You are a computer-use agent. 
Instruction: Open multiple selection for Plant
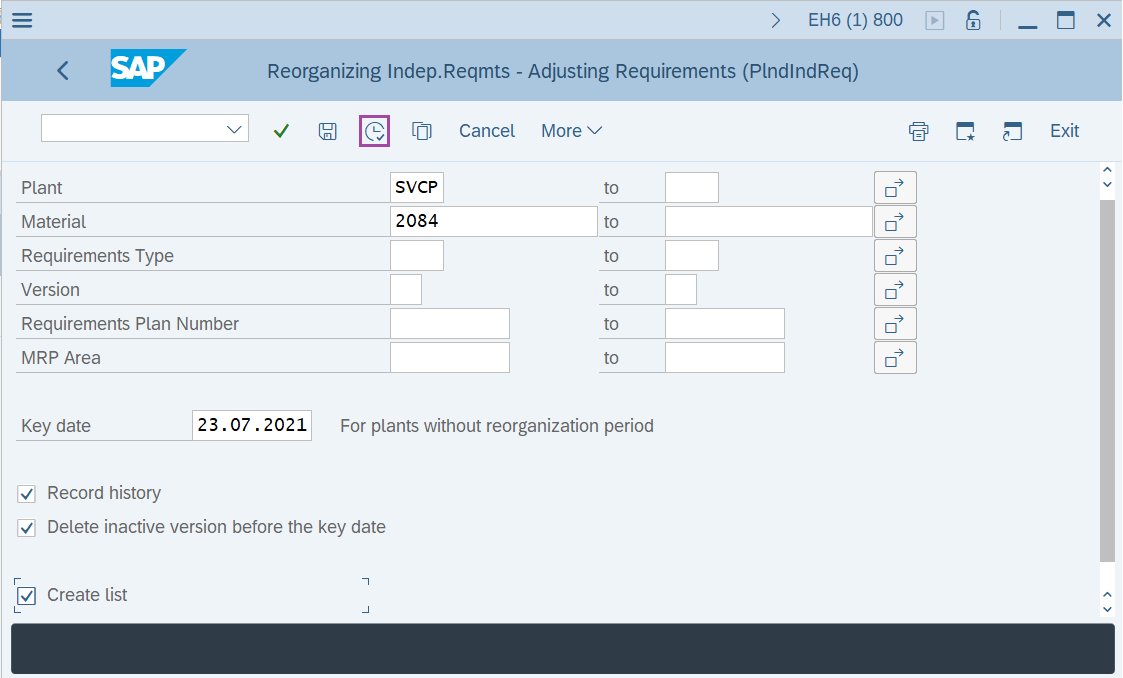click(x=895, y=188)
